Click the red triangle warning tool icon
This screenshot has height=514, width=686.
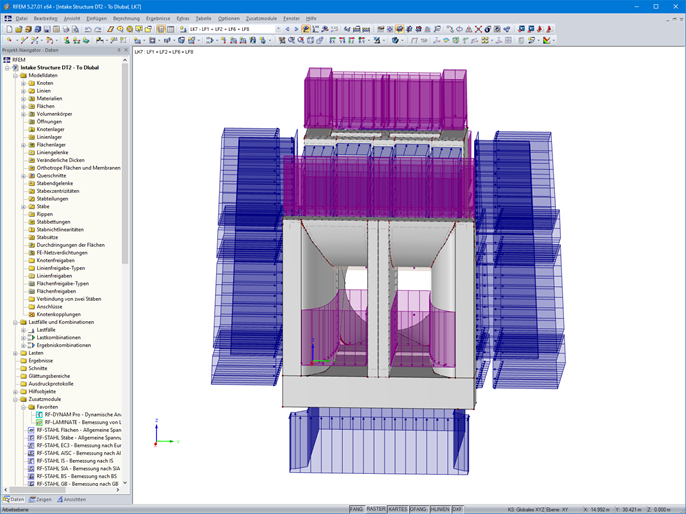tap(469, 29)
